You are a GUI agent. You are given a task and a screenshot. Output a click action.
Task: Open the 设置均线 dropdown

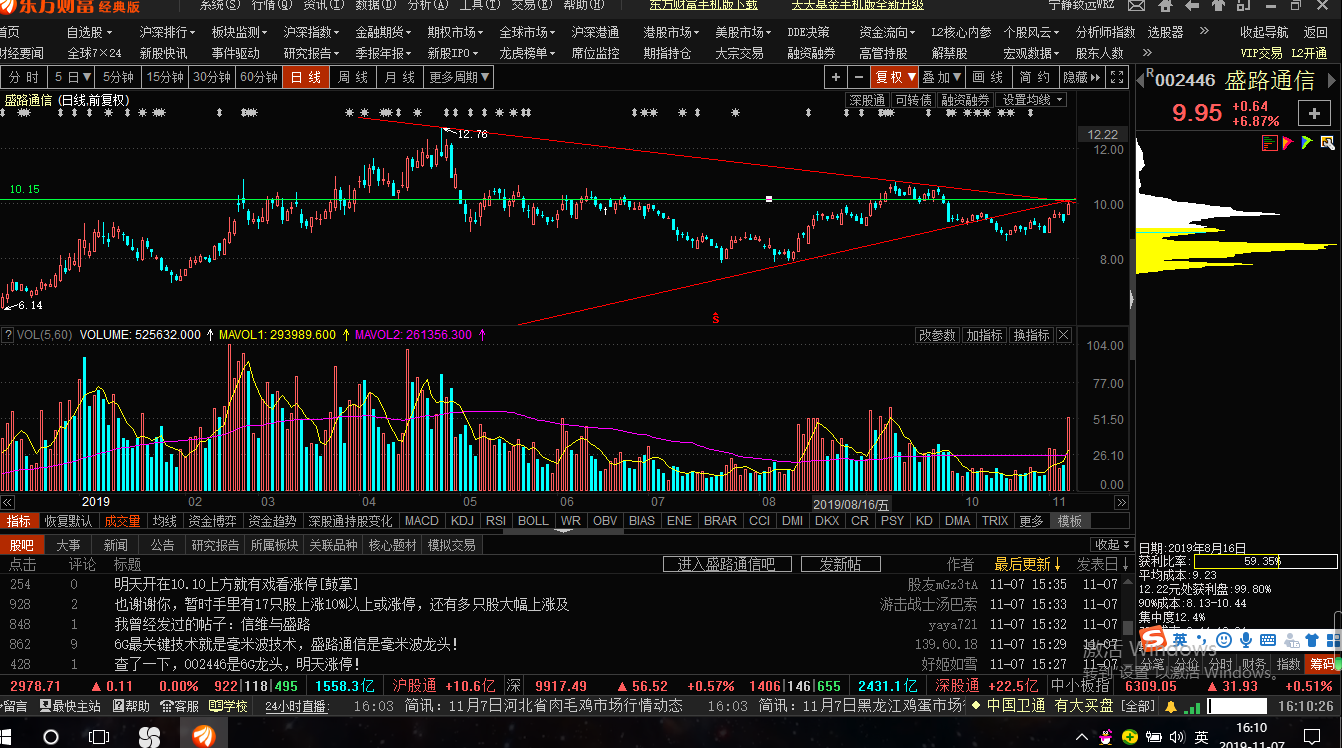click(x=1033, y=100)
